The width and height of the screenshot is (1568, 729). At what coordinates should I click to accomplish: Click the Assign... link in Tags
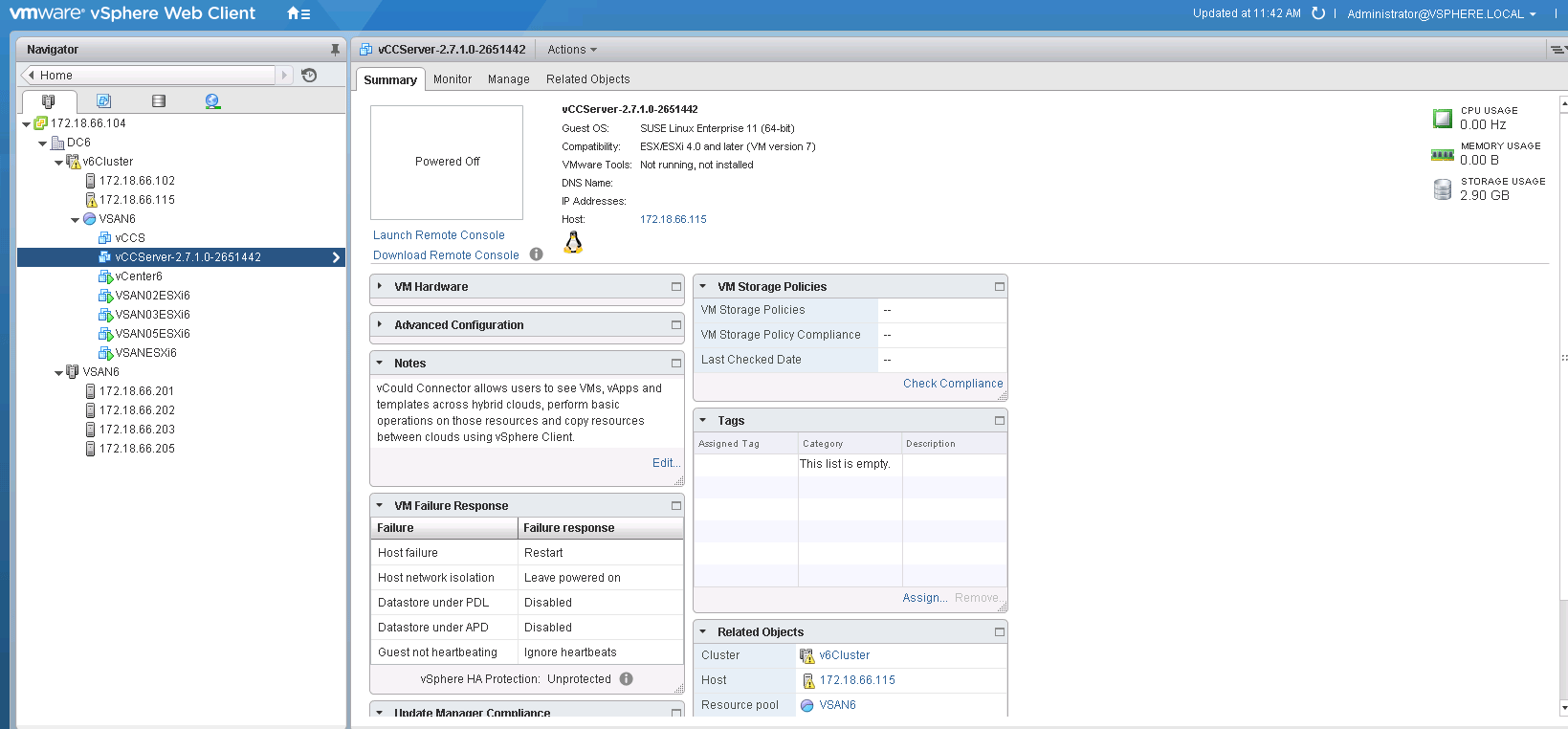(x=925, y=598)
